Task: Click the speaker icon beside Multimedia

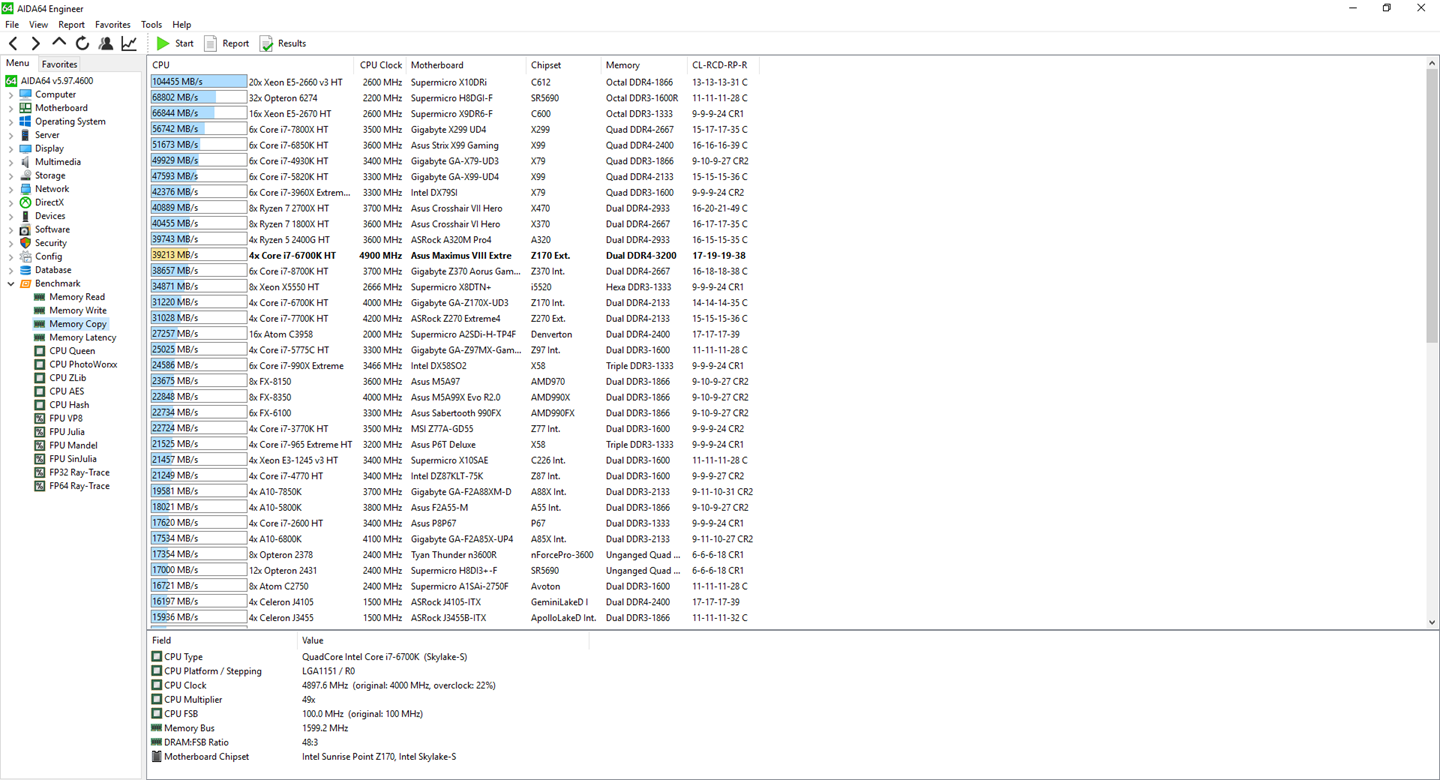Action: tap(26, 162)
